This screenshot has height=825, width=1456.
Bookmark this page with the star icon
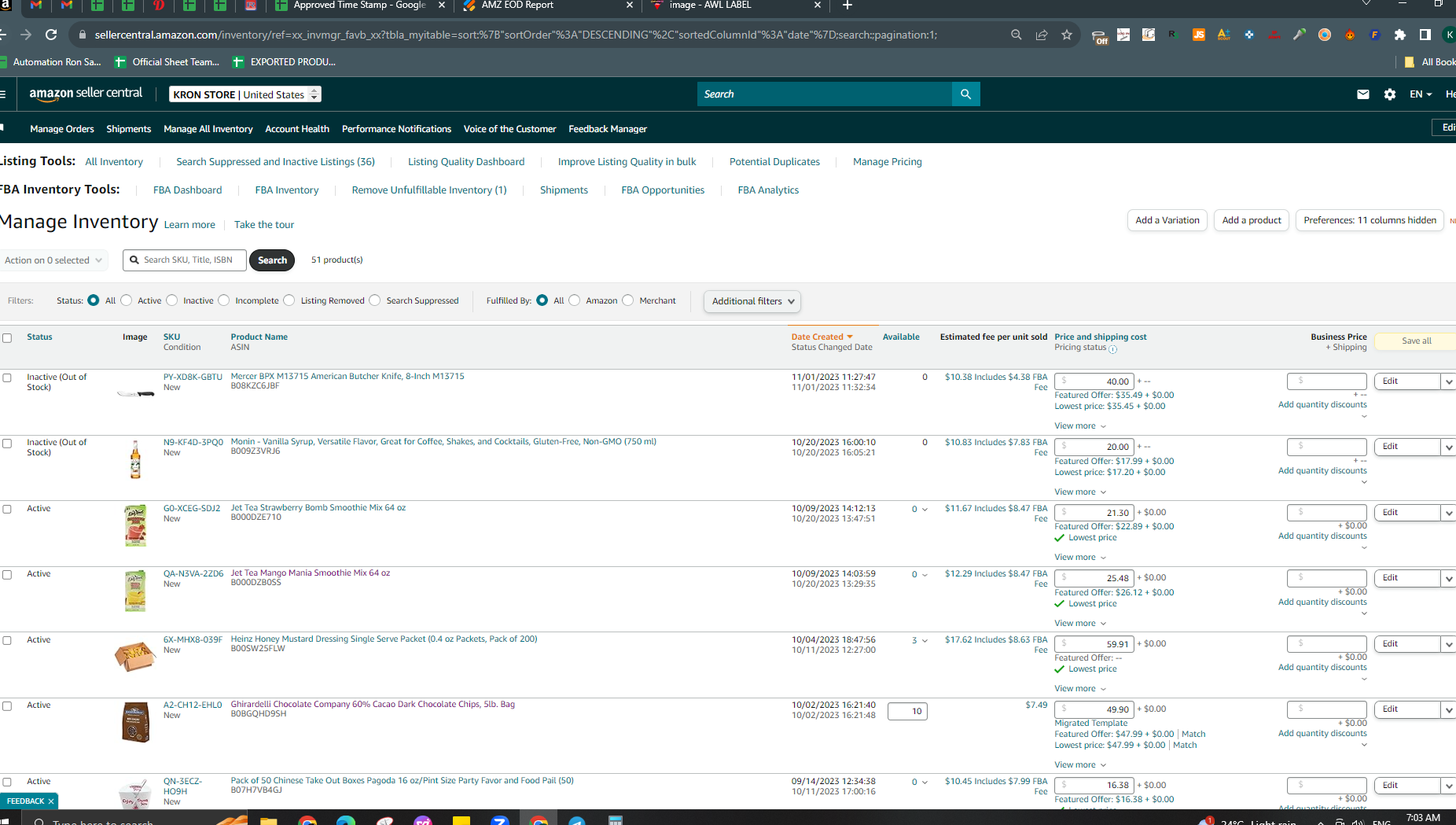(x=1067, y=35)
